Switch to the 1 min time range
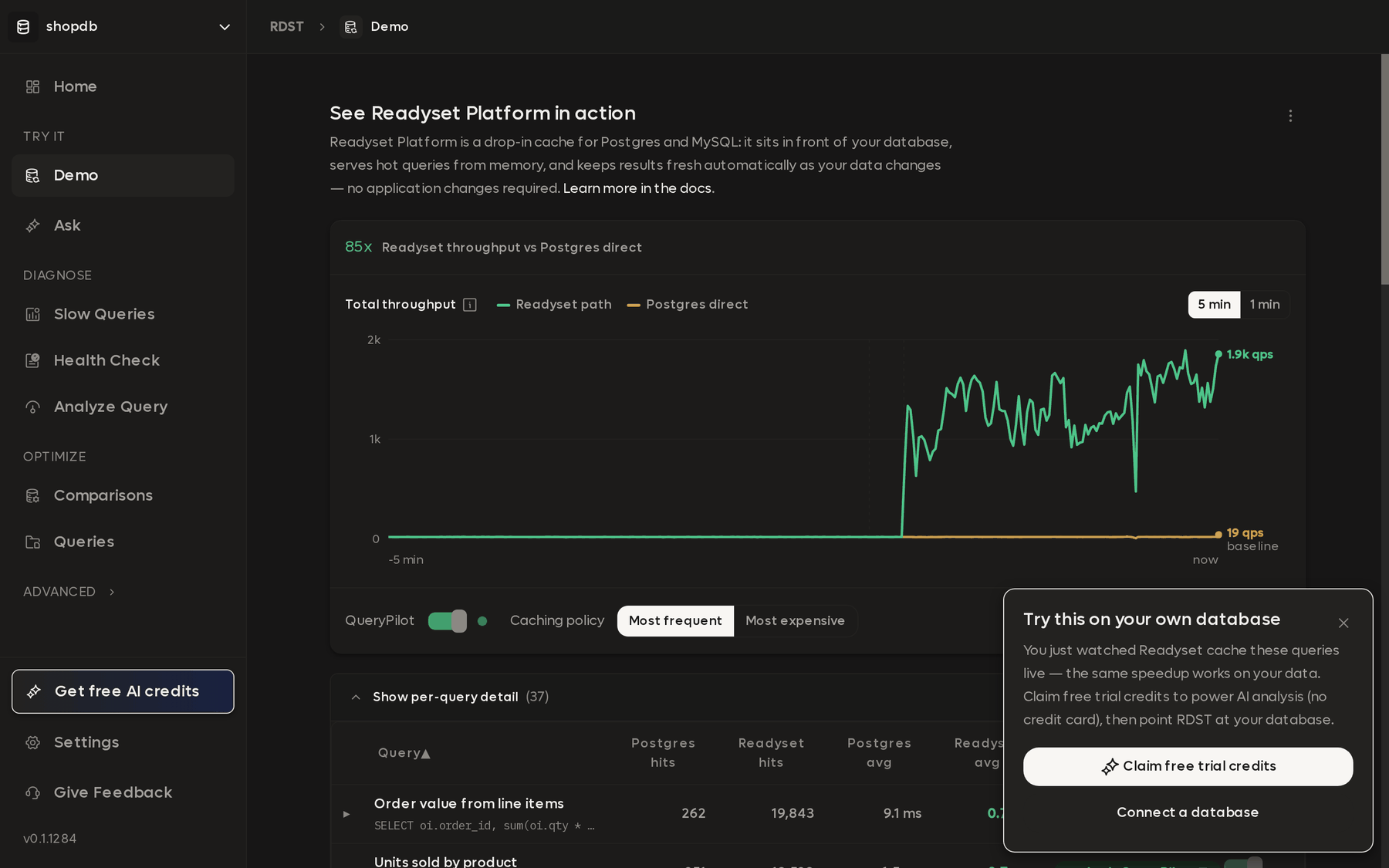The width and height of the screenshot is (1389, 868). tap(1265, 305)
